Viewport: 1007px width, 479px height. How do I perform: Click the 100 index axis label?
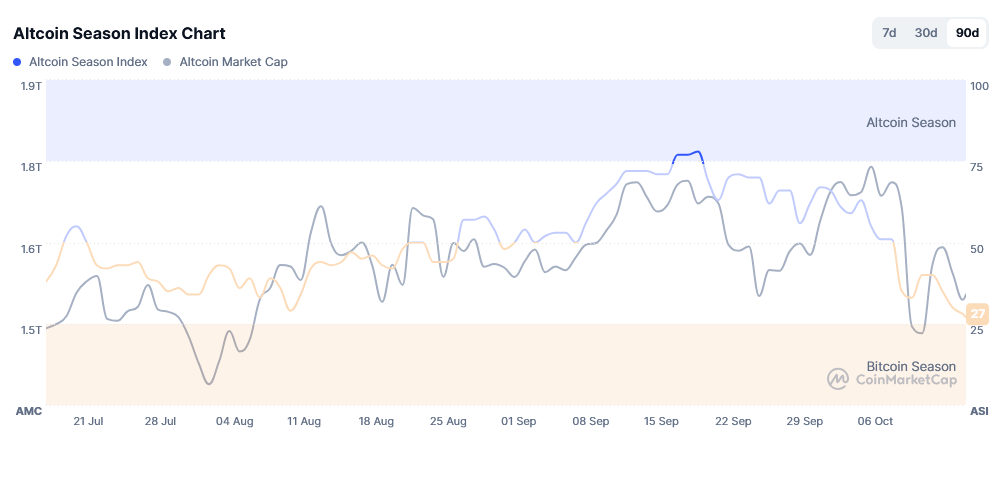(980, 86)
